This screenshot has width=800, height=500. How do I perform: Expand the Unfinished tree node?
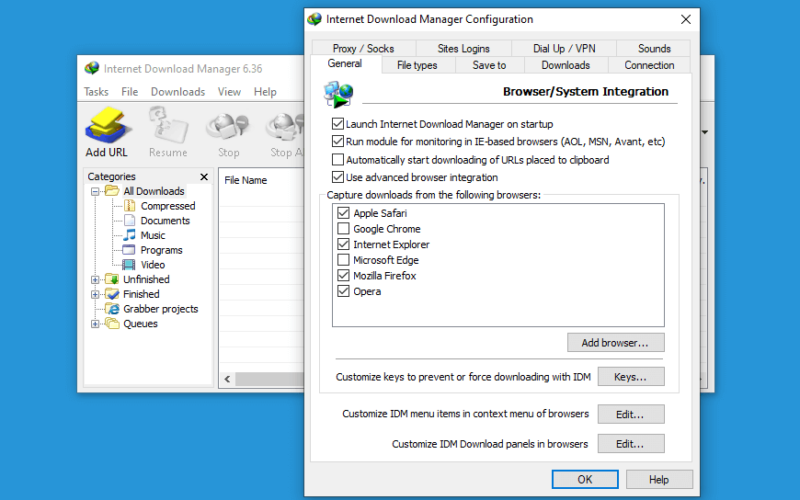click(95, 280)
